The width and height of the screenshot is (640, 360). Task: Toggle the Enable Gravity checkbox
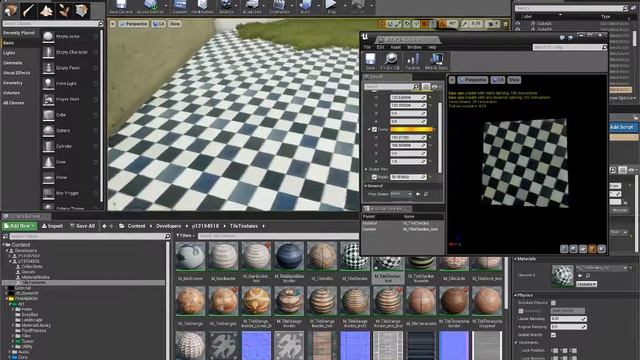pos(553,335)
